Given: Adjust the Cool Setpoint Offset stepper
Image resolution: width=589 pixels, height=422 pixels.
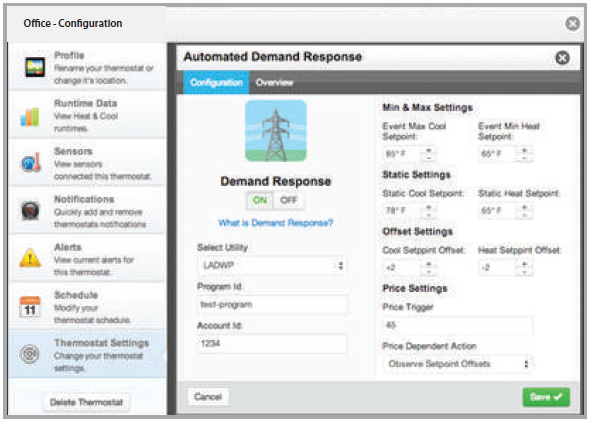Looking at the screenshot, I should click(x=429, y=268).
